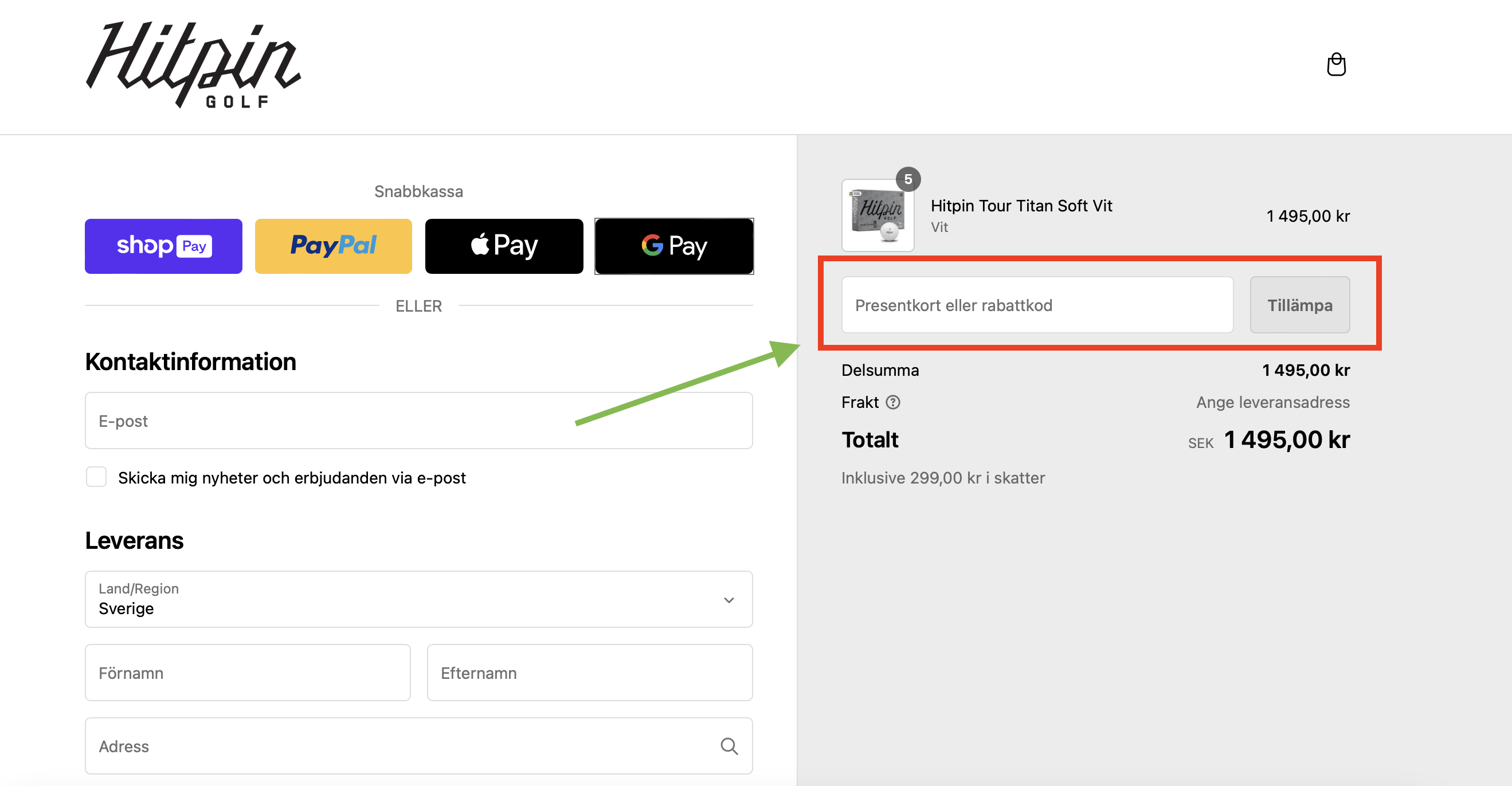Click the Tillämpa discount button

coord(1299,305)
